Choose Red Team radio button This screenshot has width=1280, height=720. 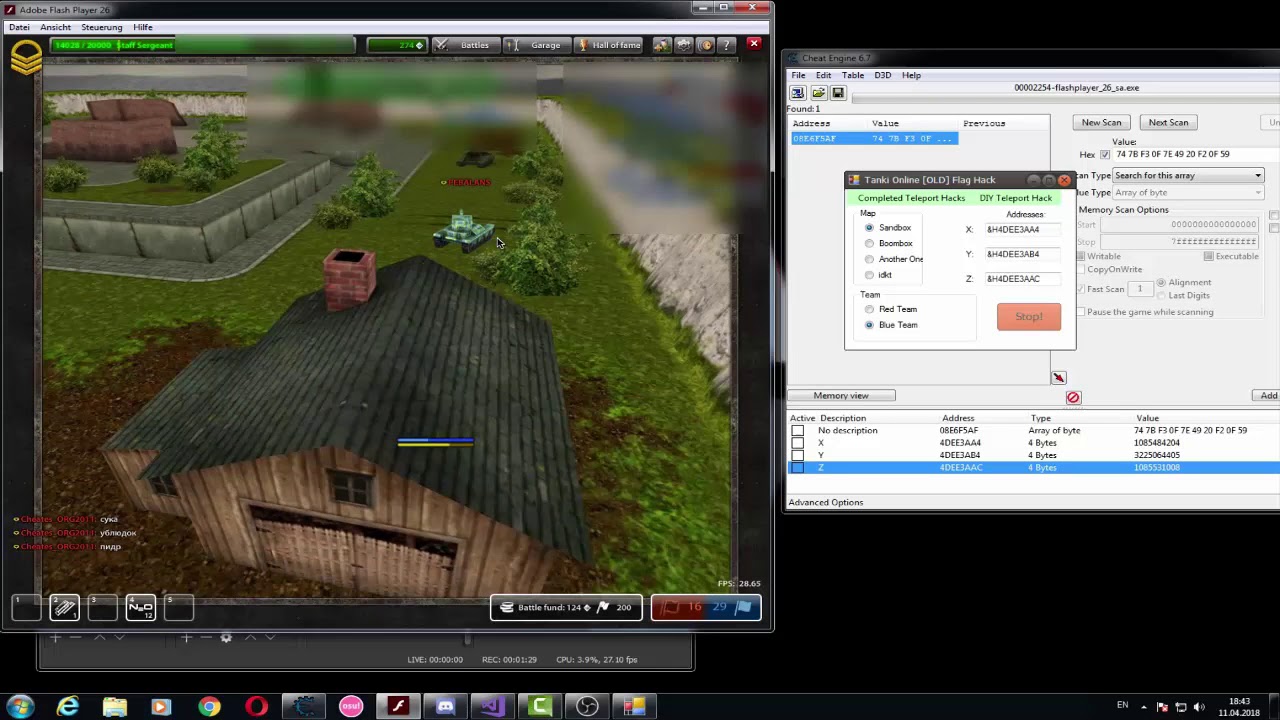click(x=869, y=310)
